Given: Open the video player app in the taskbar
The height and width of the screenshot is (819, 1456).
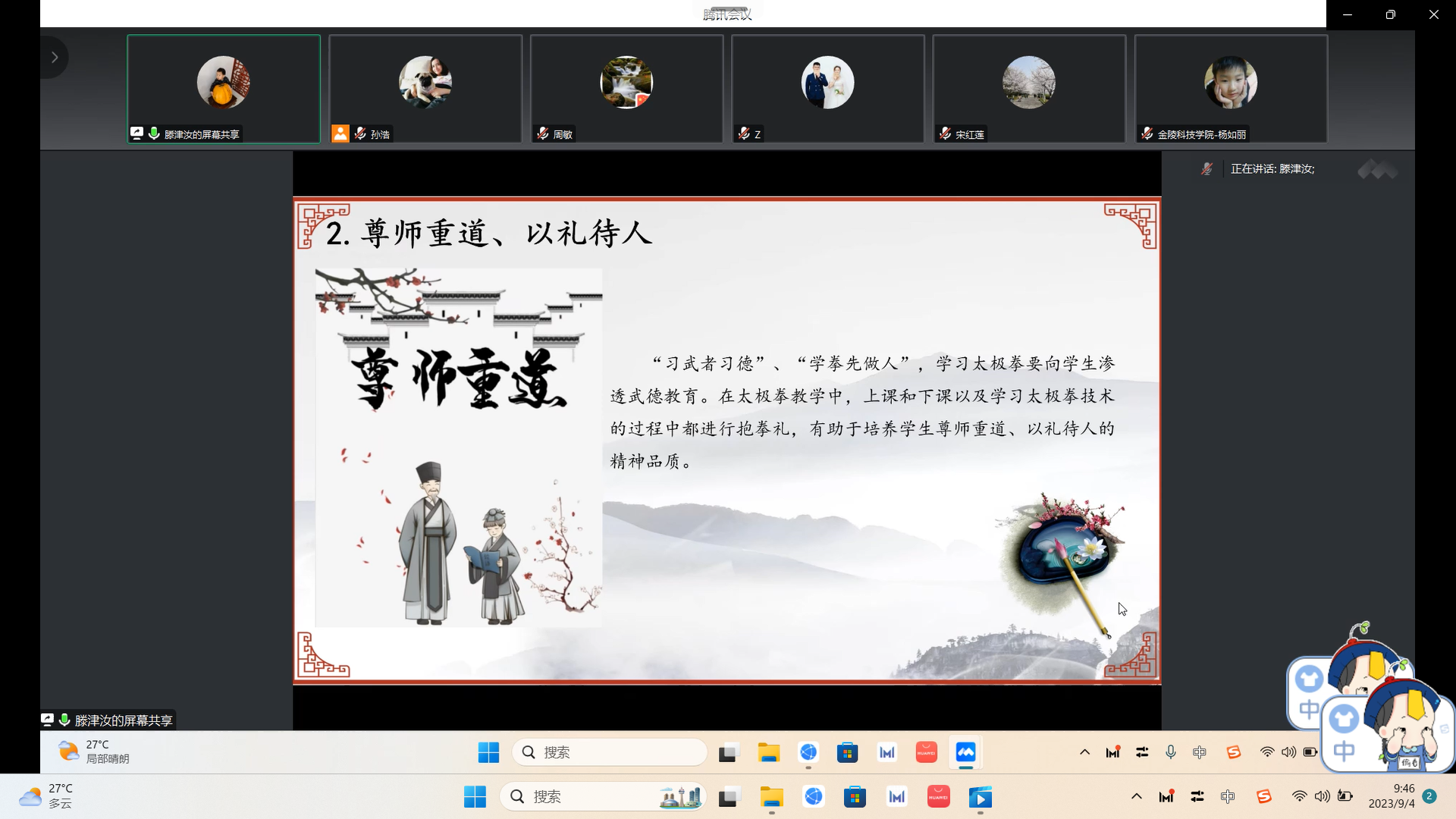Looking at the screenshot, I should [980, 796].
